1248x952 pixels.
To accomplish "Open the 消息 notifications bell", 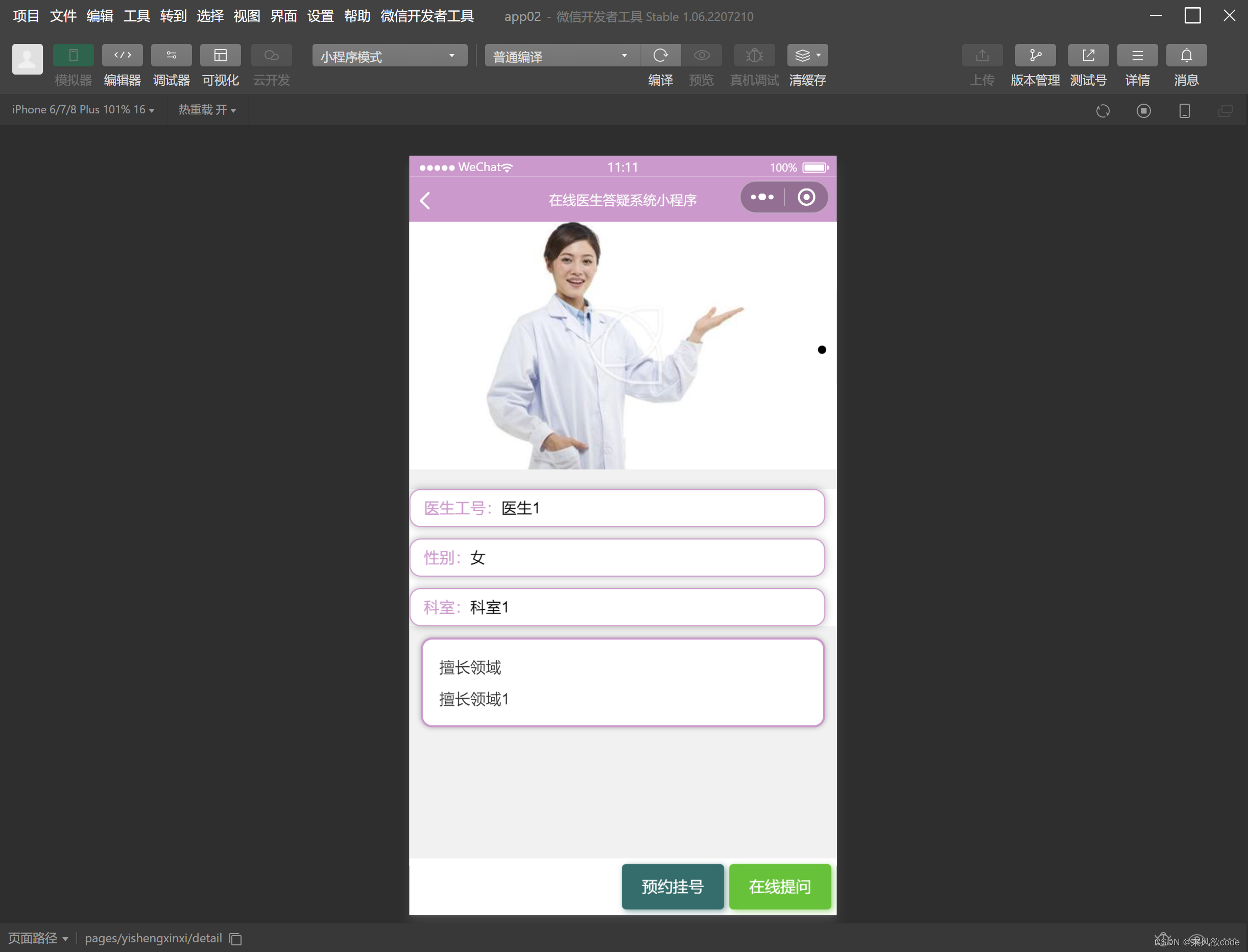I will (1186, 55).
